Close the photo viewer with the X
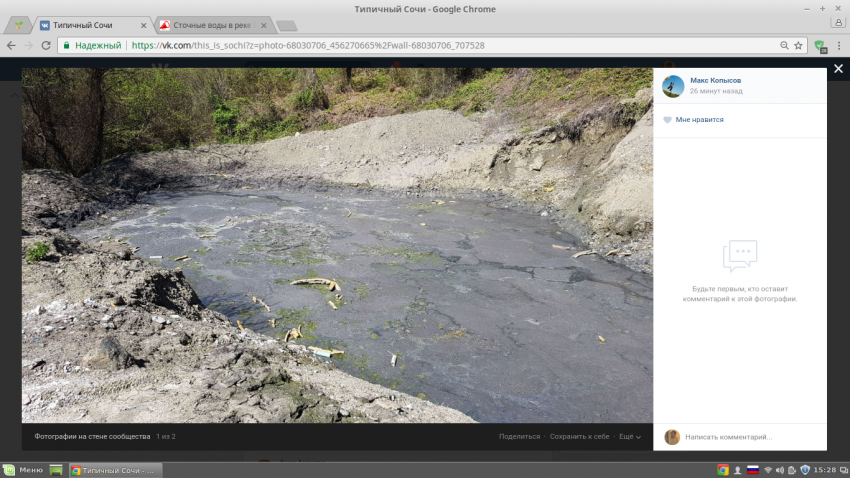This screenshot has height=478, width=850. point(837,72)
